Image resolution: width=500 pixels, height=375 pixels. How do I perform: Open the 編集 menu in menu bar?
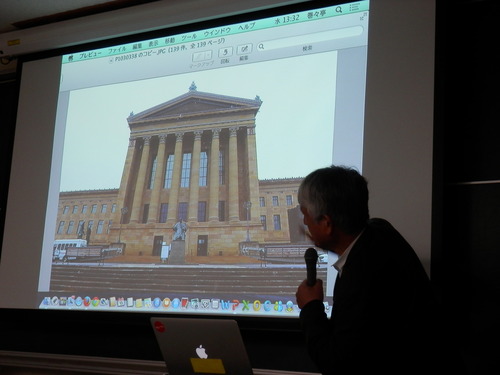pyautogui.click(x=137, y=46)
